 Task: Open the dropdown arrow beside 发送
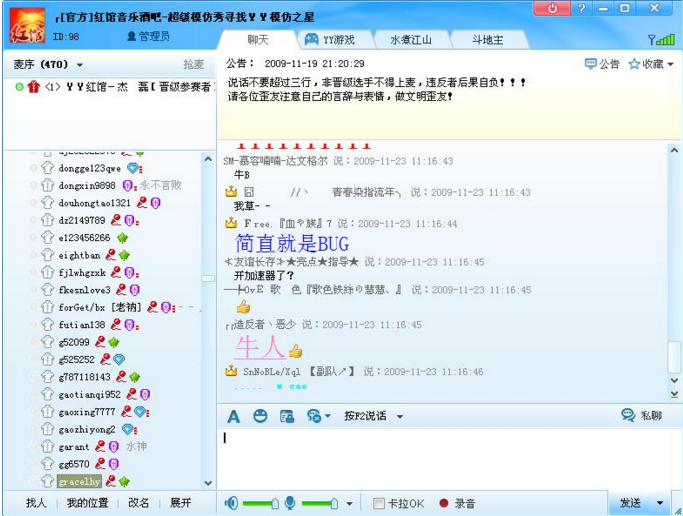pos(660,503)
